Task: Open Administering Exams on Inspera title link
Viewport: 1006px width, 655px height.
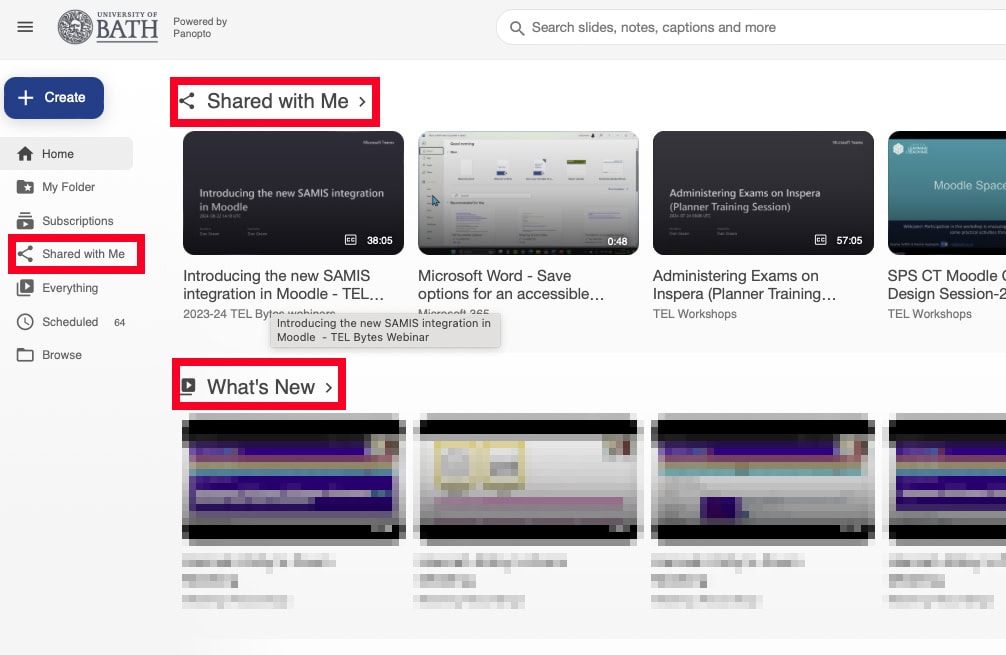Action: click(x=743, y=285)
